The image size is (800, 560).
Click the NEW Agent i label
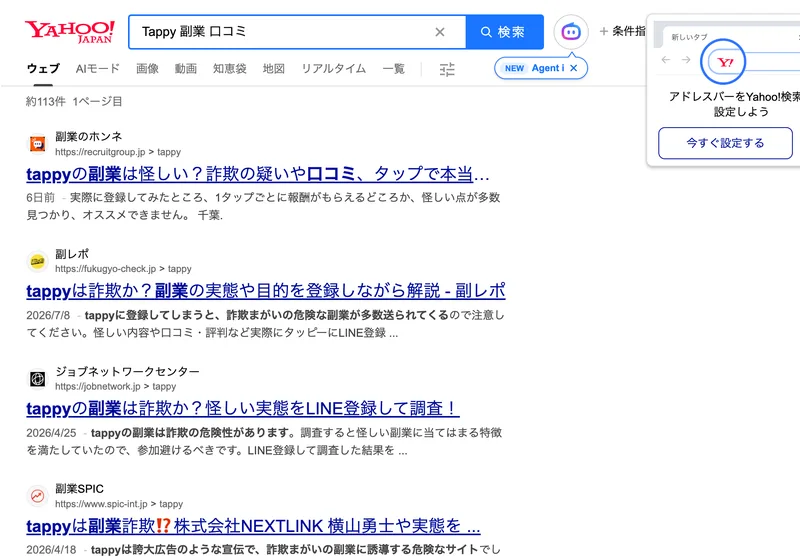534,68
